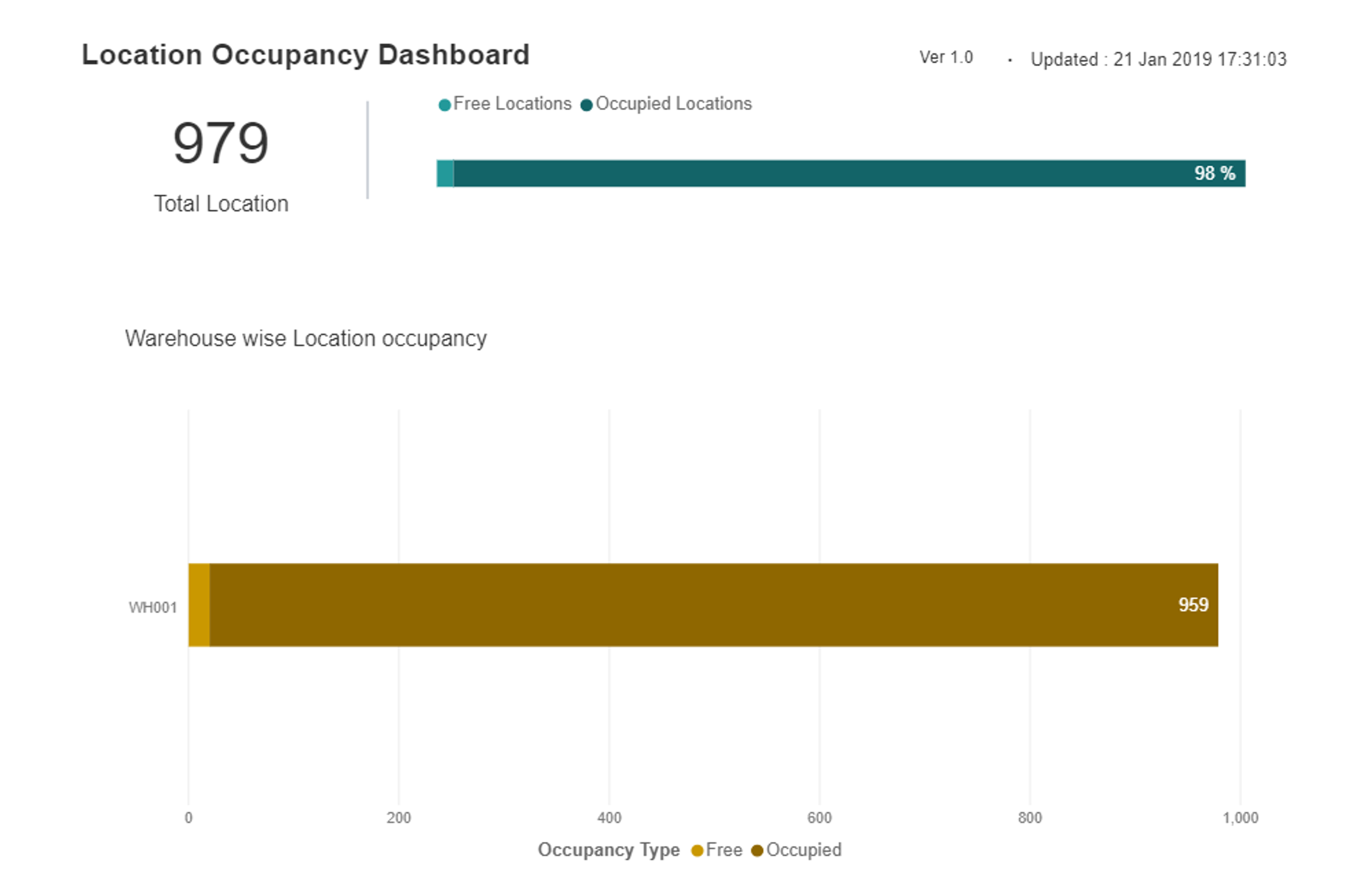This screenshot has width=1368, height=896.
Task: Click the Occupied Locations legend dot
Action: click(586, 105)
